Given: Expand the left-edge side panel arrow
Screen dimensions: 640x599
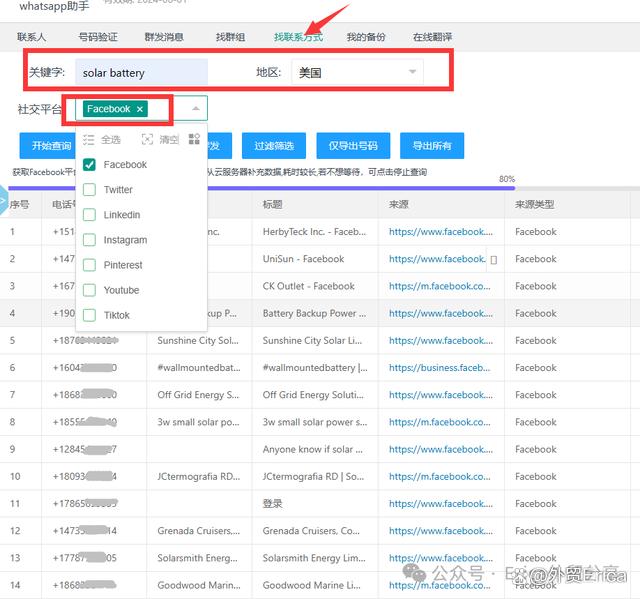Looking at the screenshot, I should pos(3,200).
